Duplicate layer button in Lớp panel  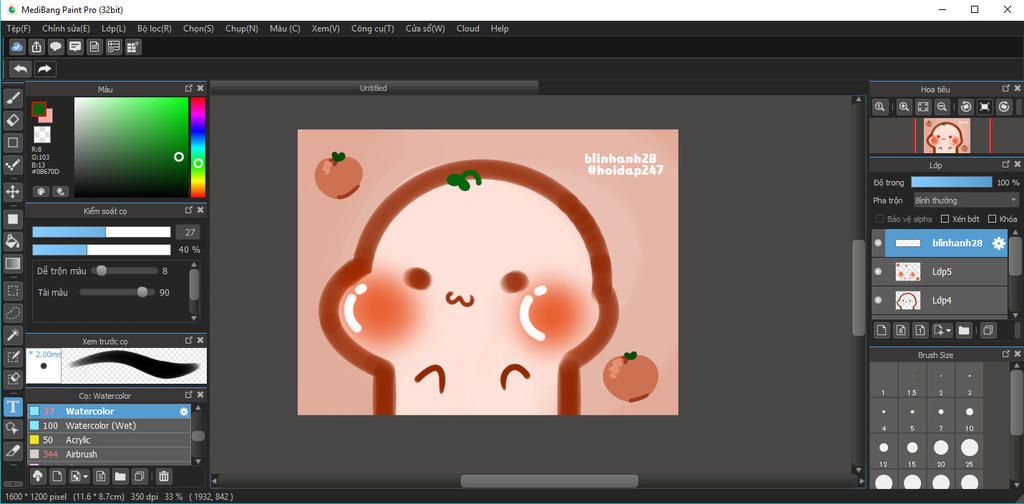(x=988, y=330)
